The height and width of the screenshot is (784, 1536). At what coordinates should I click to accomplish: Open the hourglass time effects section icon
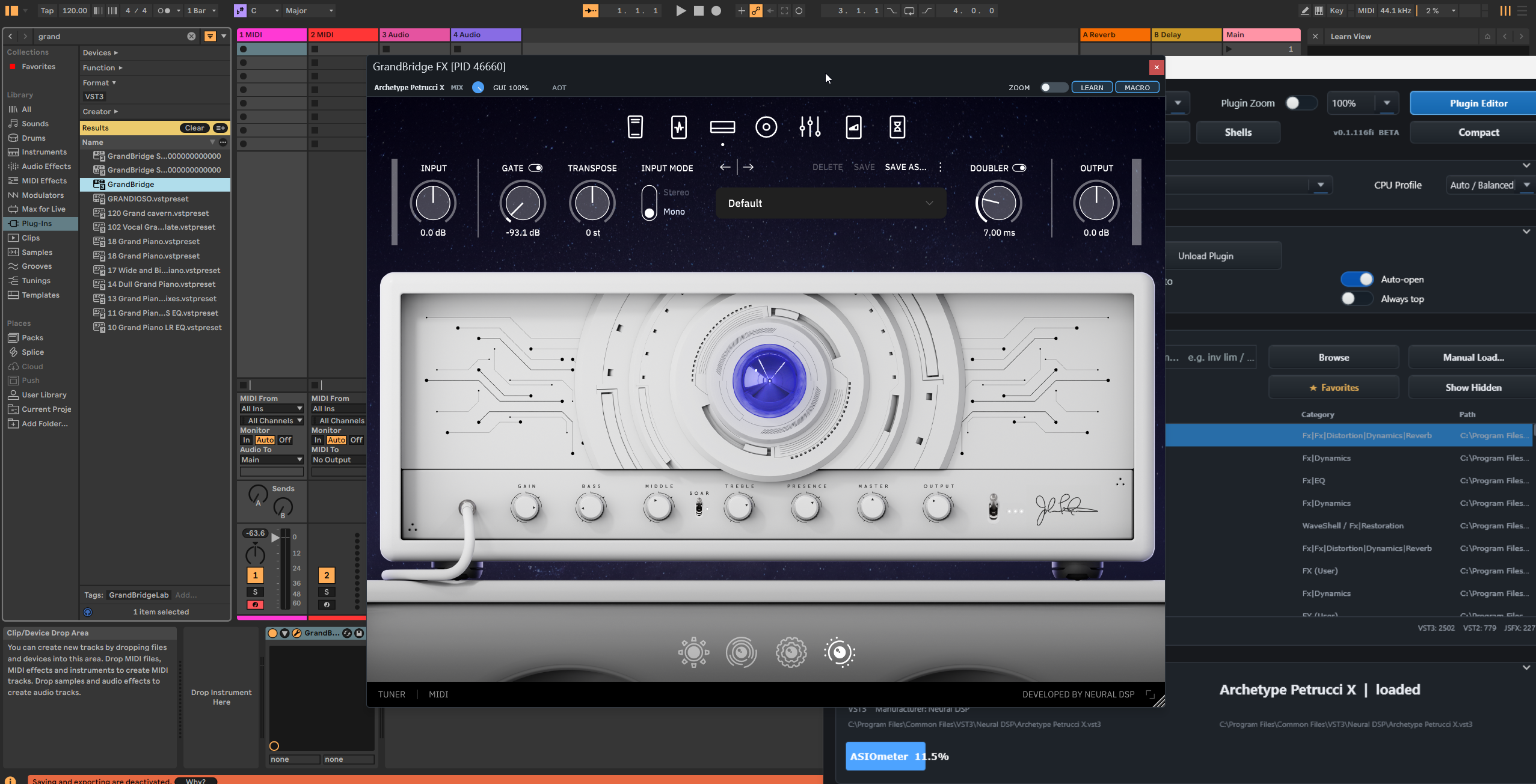[x=897, y=127]
